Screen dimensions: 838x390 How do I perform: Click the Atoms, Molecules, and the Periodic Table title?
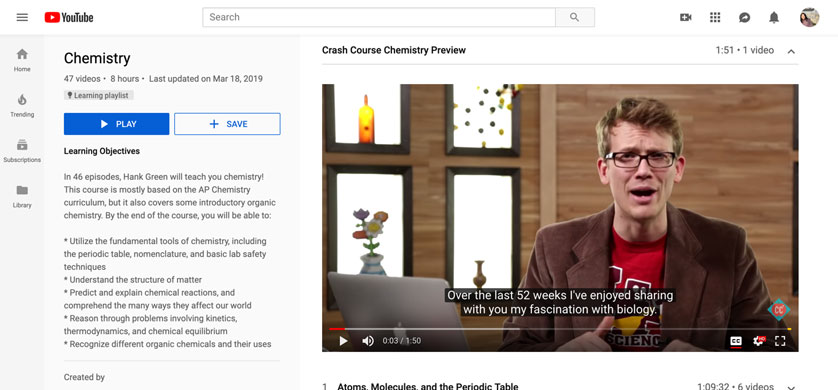(428, 386)
